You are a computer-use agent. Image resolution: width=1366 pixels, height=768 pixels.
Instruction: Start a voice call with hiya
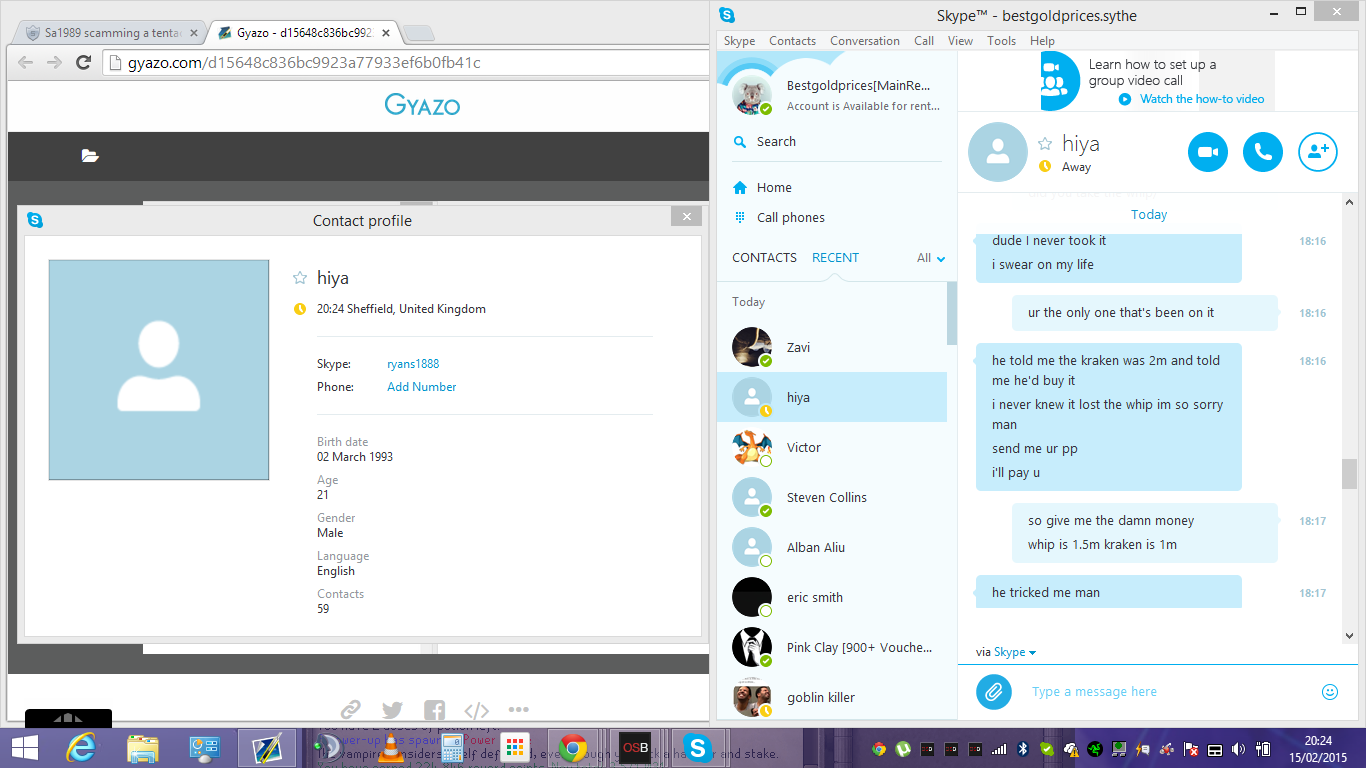[x=1263, y=152]
